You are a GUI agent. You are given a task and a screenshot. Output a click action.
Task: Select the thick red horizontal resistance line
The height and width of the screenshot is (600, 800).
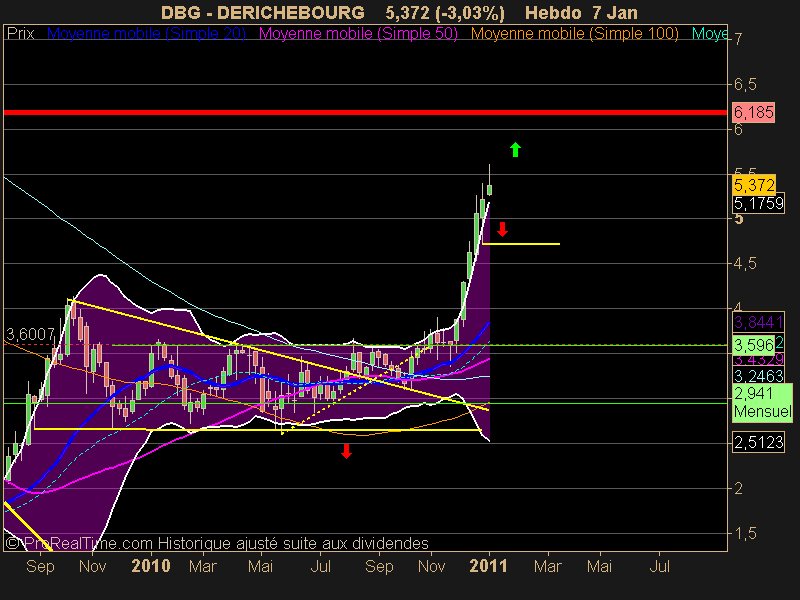pyautogui.click(x=365, y=112)
